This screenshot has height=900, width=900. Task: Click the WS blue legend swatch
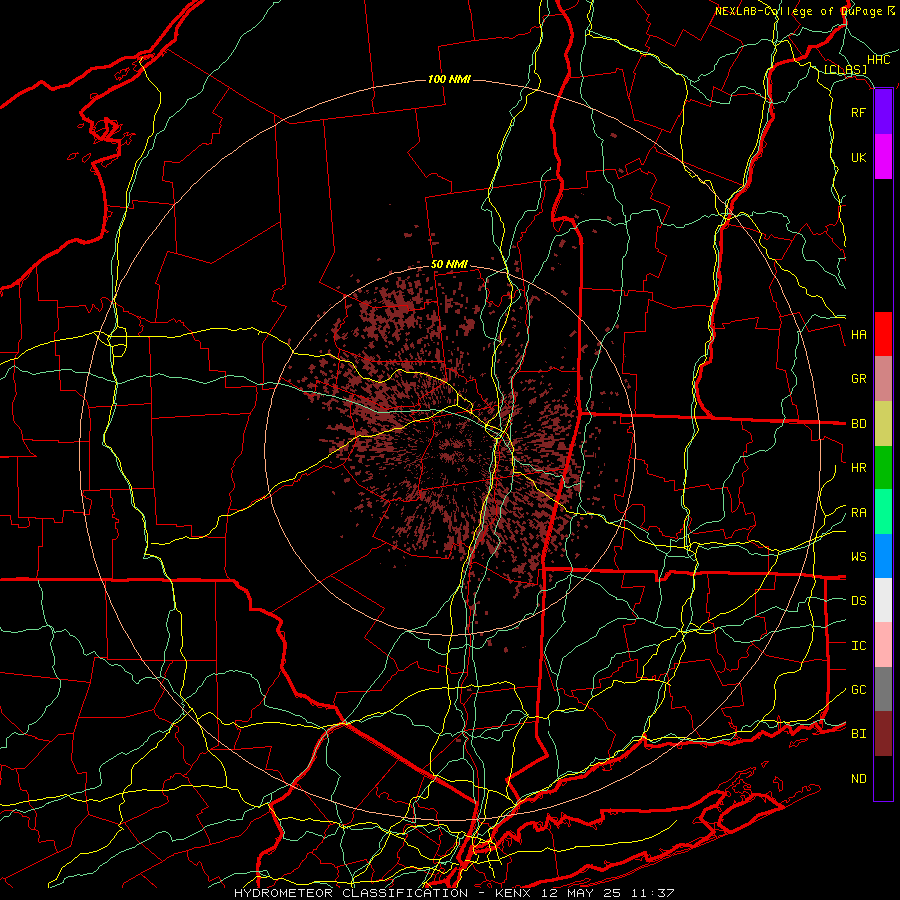pos(883,556)
